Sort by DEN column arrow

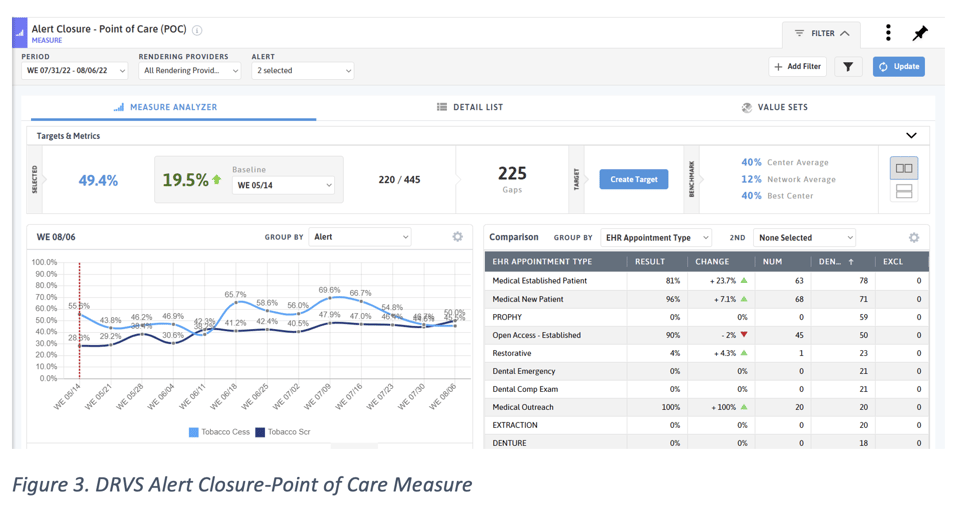point(850,261)
